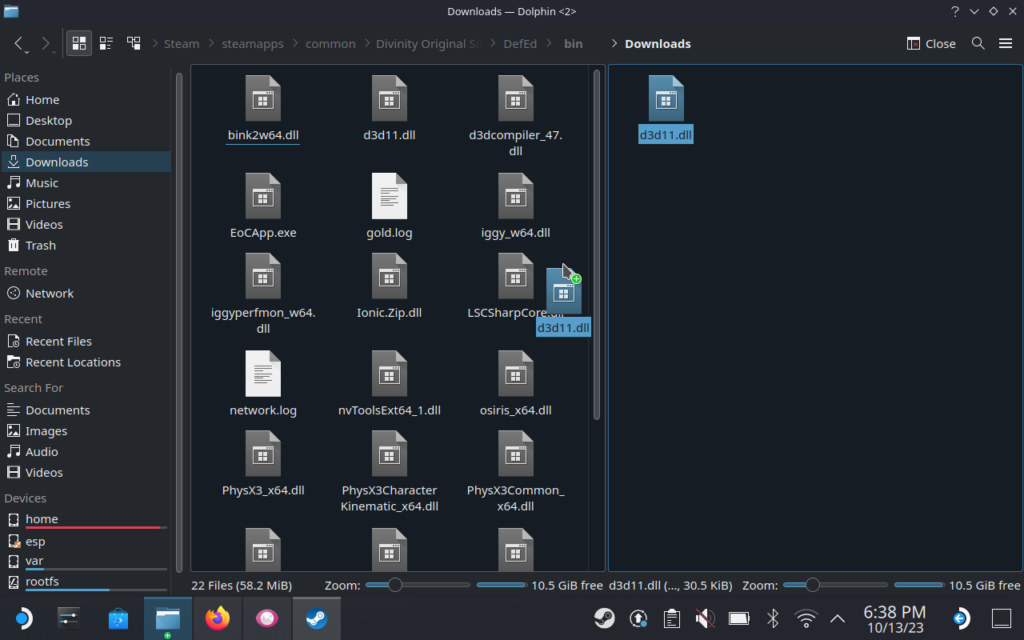The image size is (1024, 640).
Task: Open clipboard tray icon
Action: 671,618
